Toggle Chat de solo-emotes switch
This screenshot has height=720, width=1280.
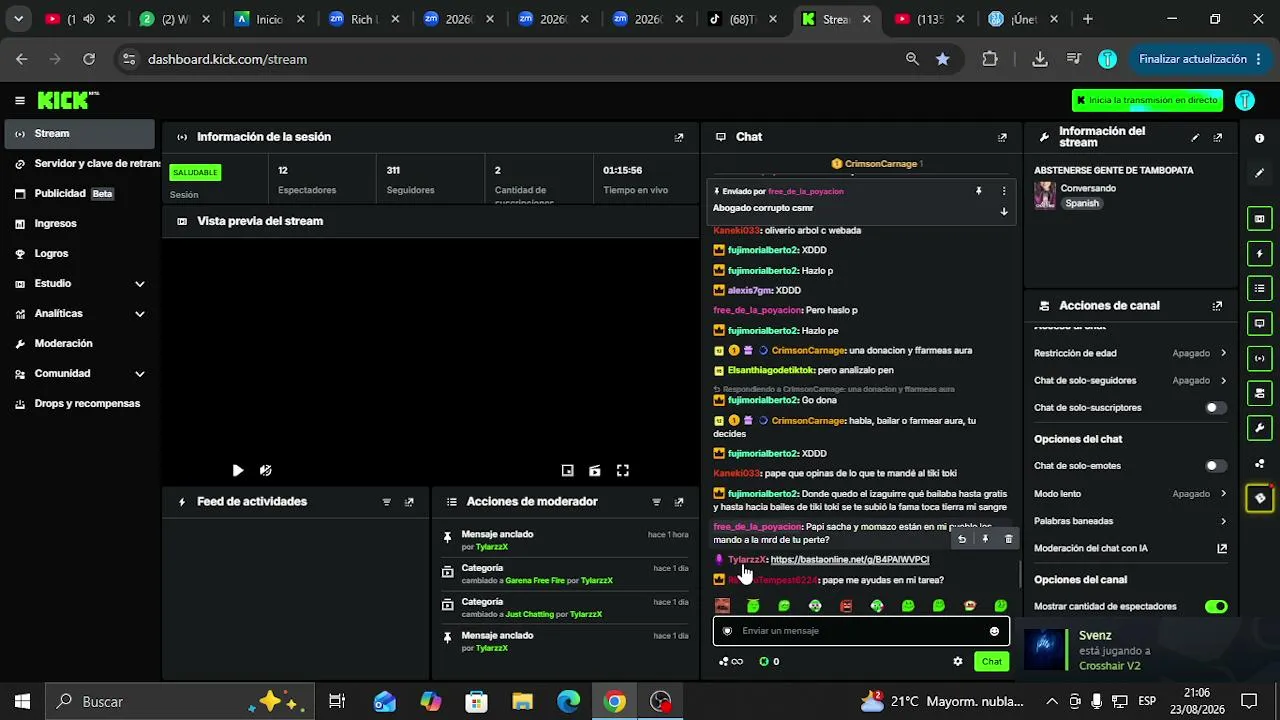click(x=1215, y=466)
